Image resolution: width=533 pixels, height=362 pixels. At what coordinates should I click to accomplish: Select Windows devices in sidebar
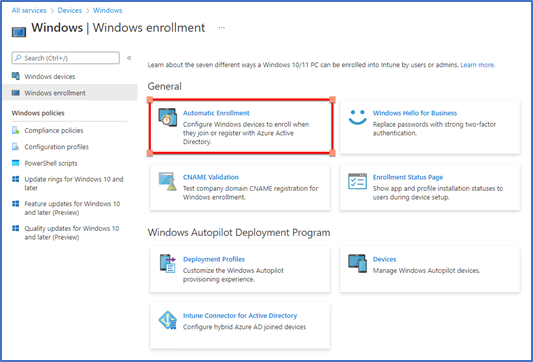(70, 76)
